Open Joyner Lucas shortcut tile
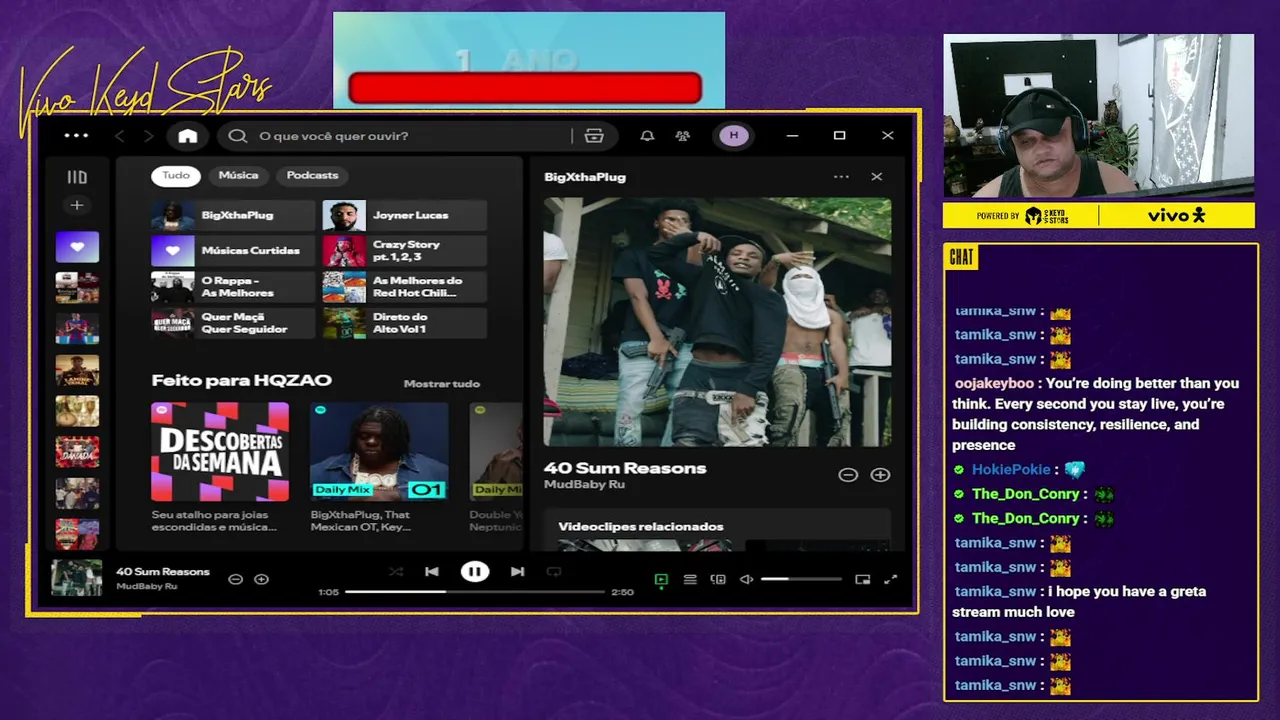 pyautogui.click(x=405, y=215)
